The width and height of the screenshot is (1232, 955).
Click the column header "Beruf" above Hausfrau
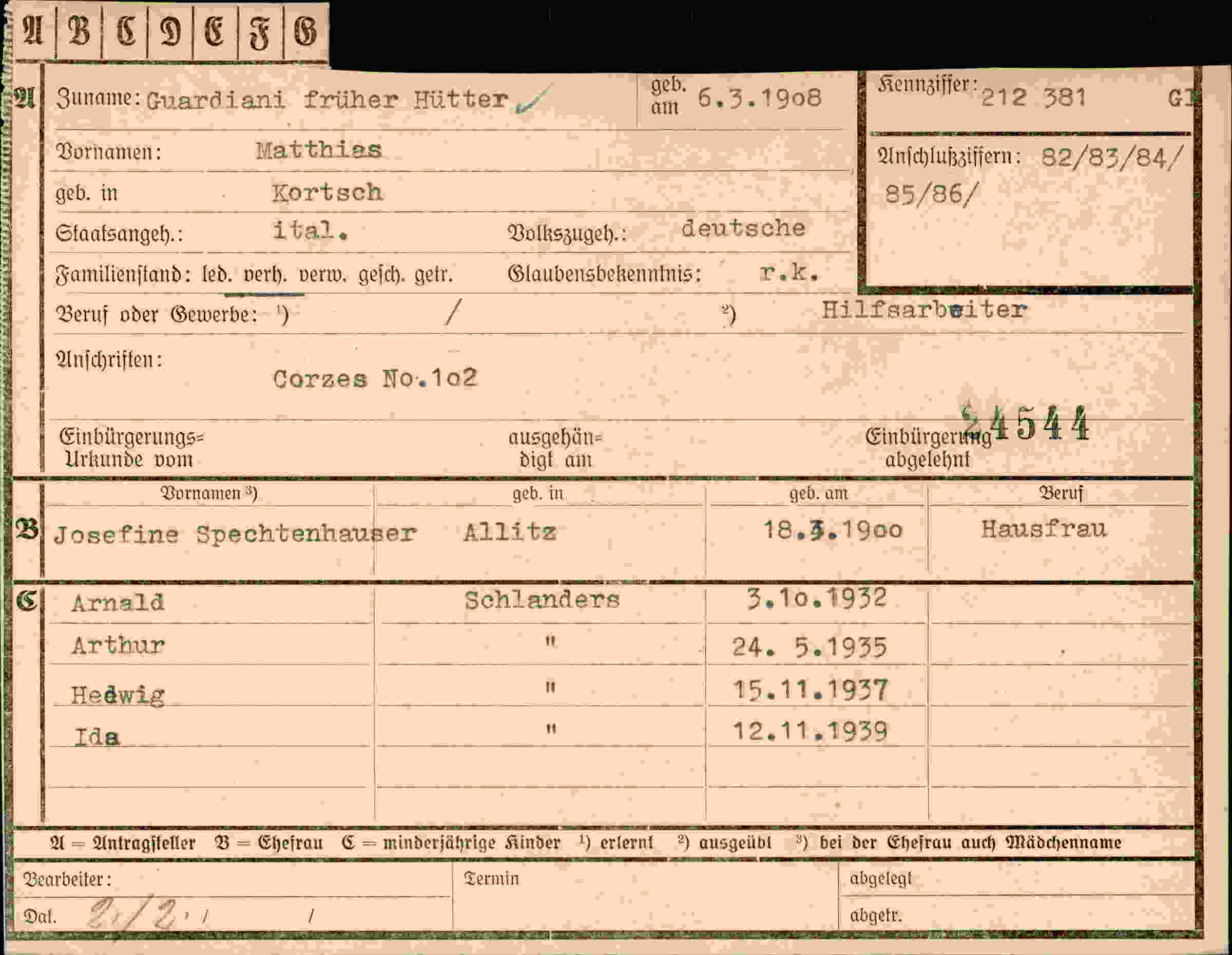1061,493
